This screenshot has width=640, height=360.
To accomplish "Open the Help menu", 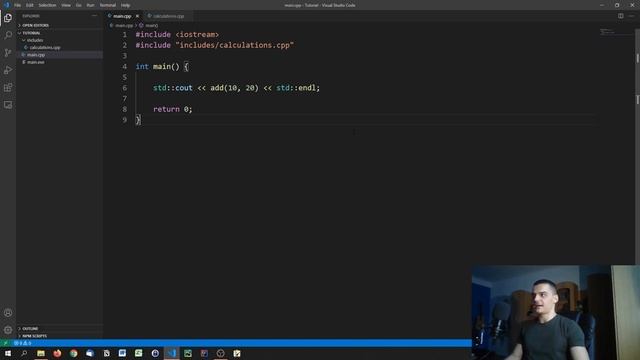I will (x=125, y=5).
